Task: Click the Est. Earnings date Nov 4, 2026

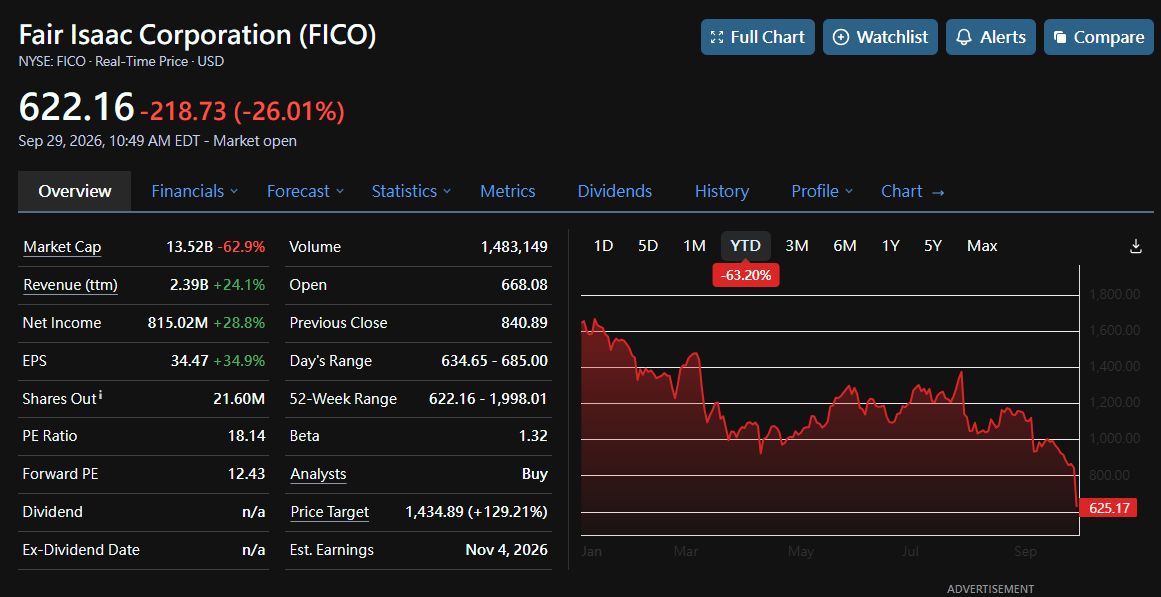Action: 506,550
